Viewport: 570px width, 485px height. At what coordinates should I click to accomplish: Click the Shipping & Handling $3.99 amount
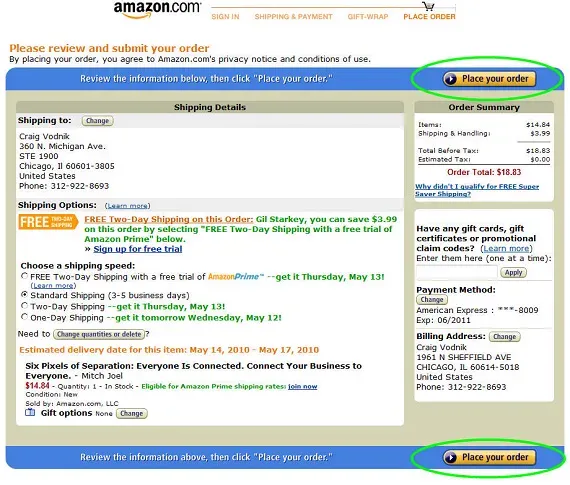click(x=540, y=133)
